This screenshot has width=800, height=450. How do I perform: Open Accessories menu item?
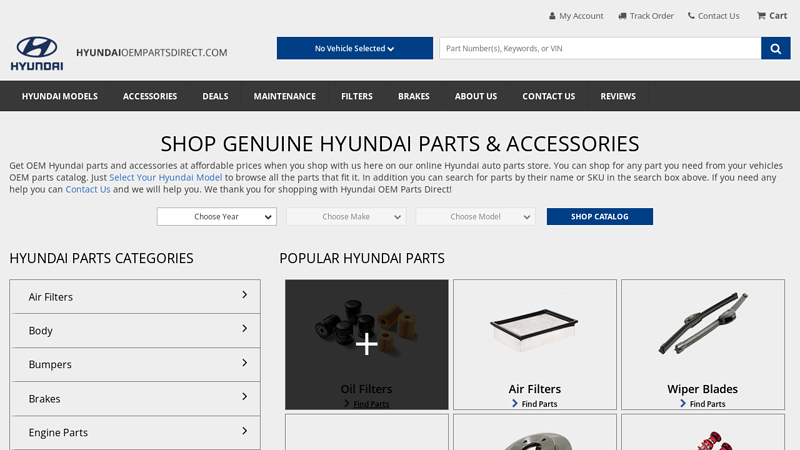point(150,96)
